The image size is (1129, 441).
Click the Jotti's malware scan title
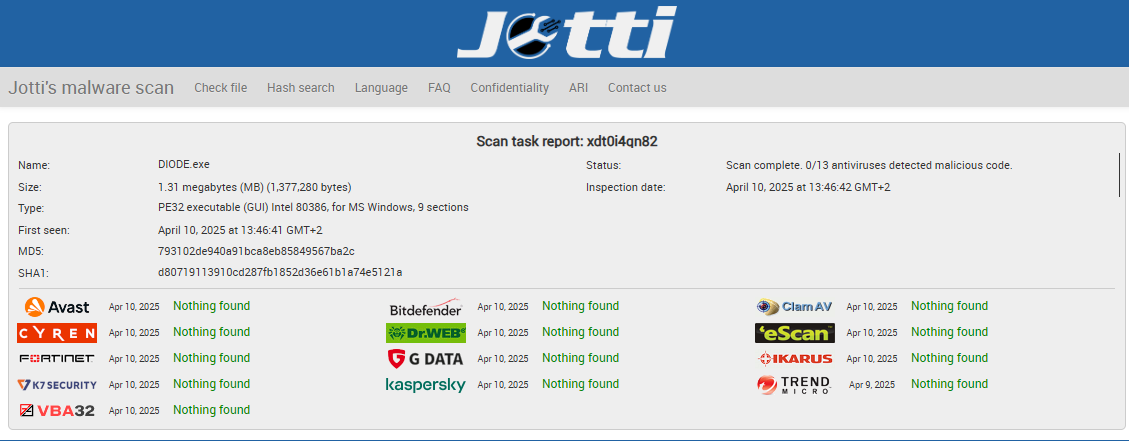click(x=91, y=88)
